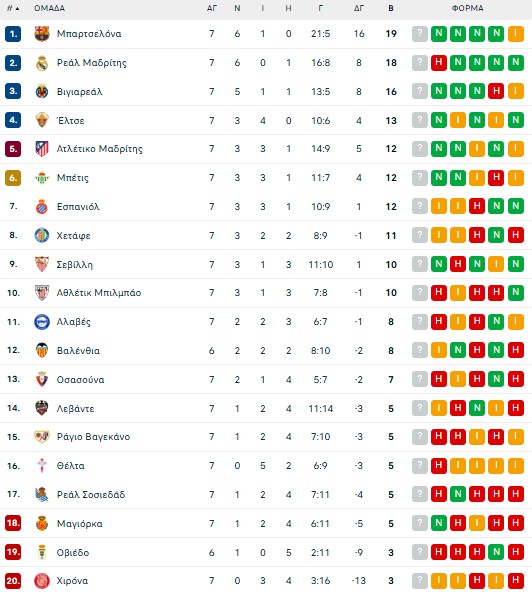Click the Μπέτις green crest icon
This screenshot has height=594, width=532.
click(42, 178)
